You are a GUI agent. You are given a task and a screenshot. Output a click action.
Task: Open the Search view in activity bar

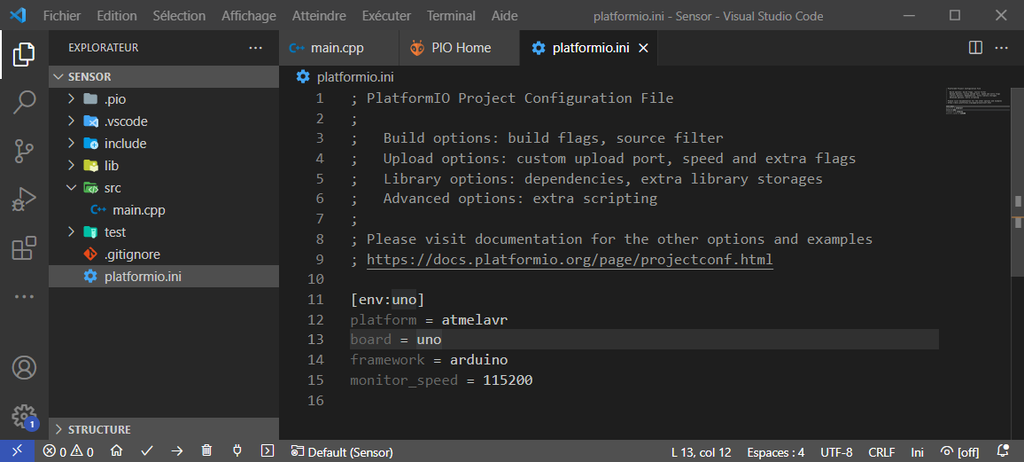(x=24, y=102)
